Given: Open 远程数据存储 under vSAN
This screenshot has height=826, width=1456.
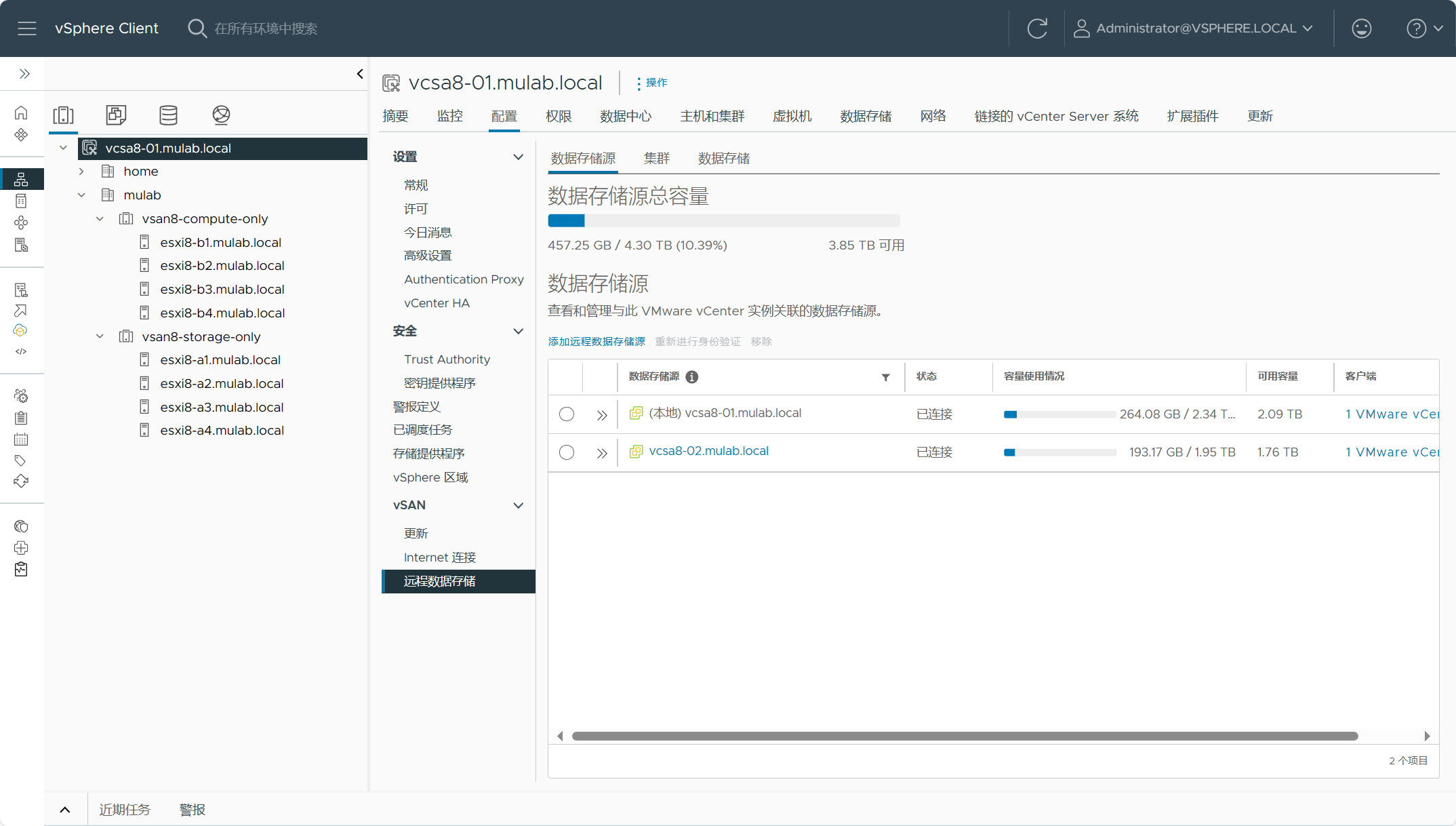Looking at the screenshot, I should click(x=459, y=582).
